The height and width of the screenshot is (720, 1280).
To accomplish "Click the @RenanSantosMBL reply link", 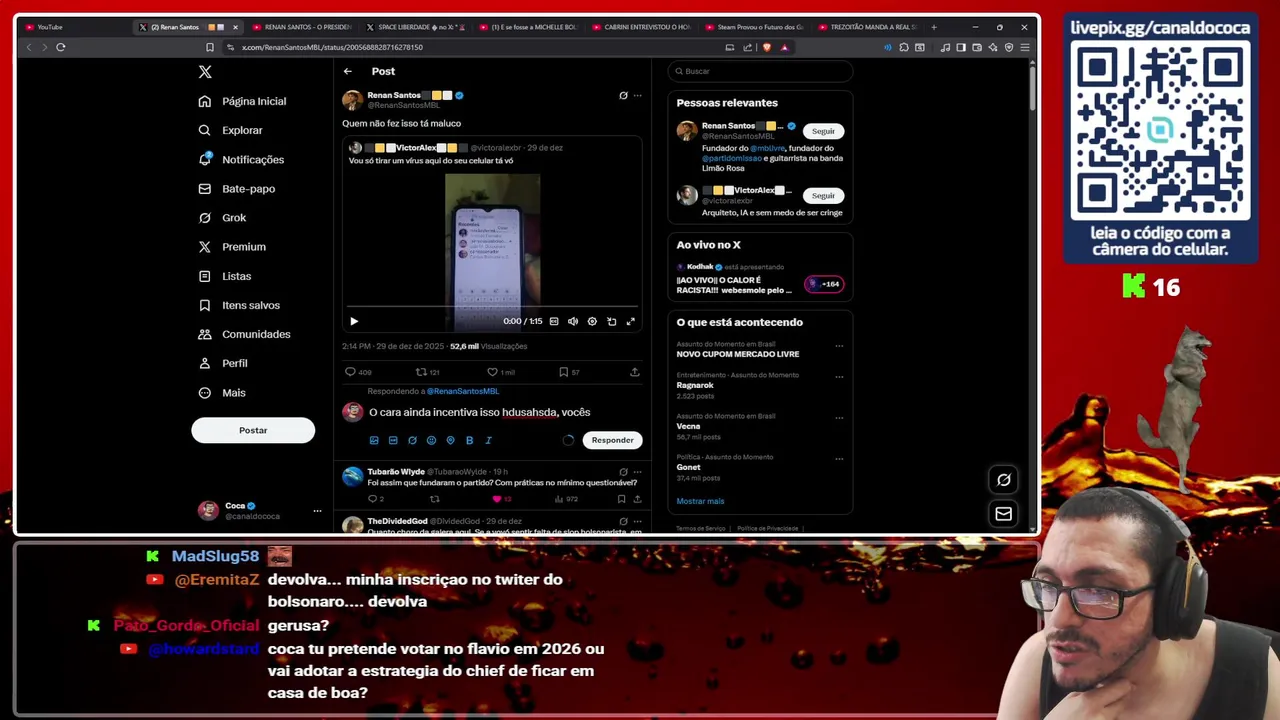I will tap(463, 391).
